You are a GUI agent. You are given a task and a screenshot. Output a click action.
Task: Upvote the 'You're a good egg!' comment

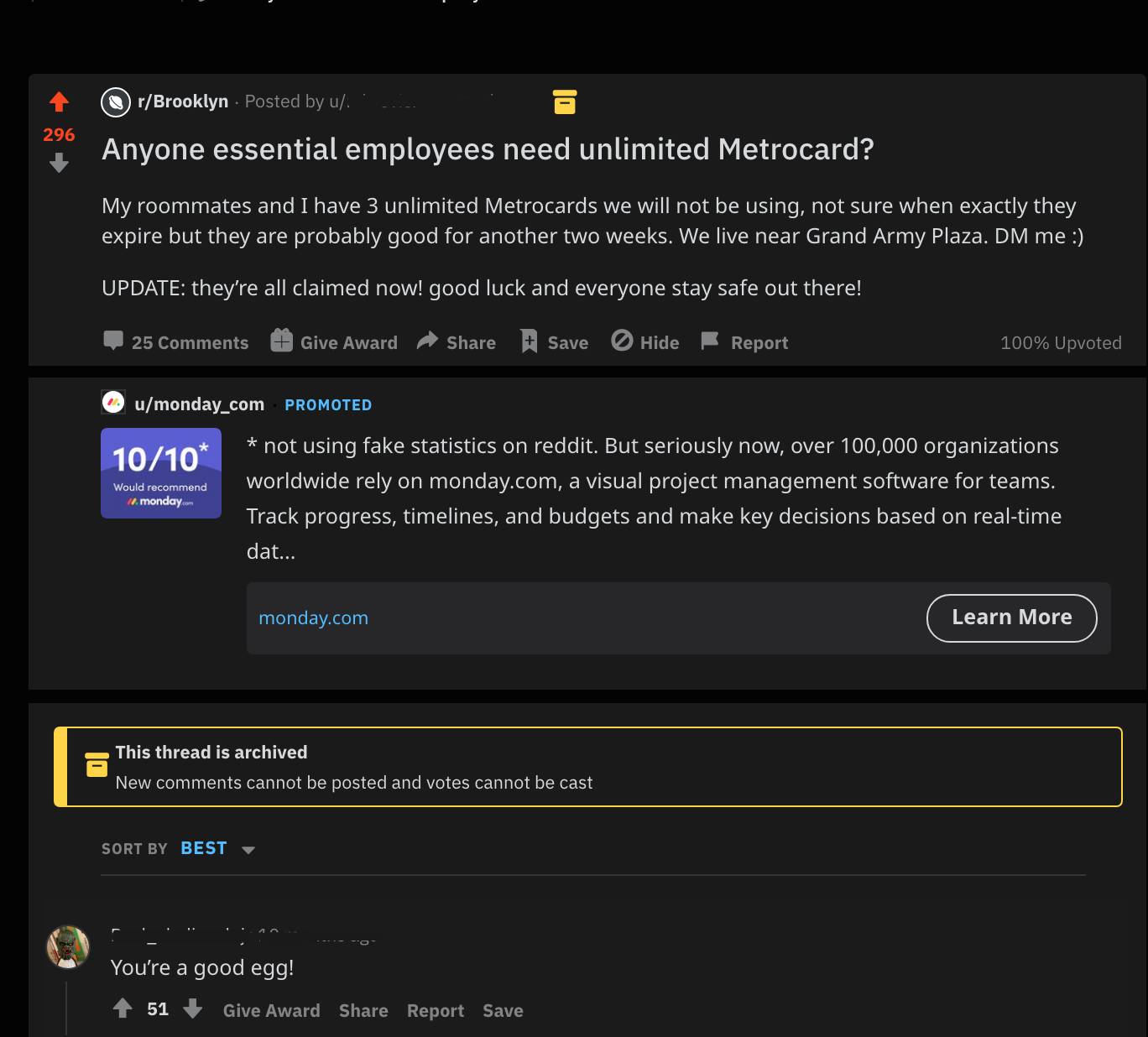[x=123, y=1008]
